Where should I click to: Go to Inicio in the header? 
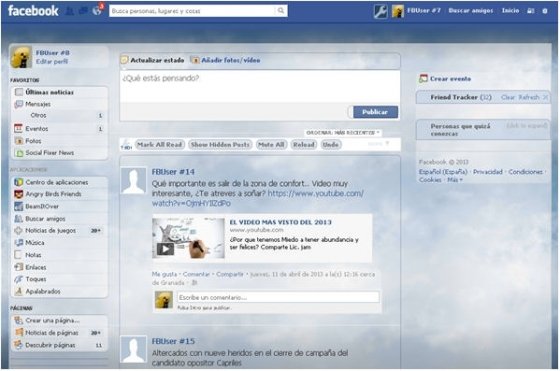coord(510,11)
